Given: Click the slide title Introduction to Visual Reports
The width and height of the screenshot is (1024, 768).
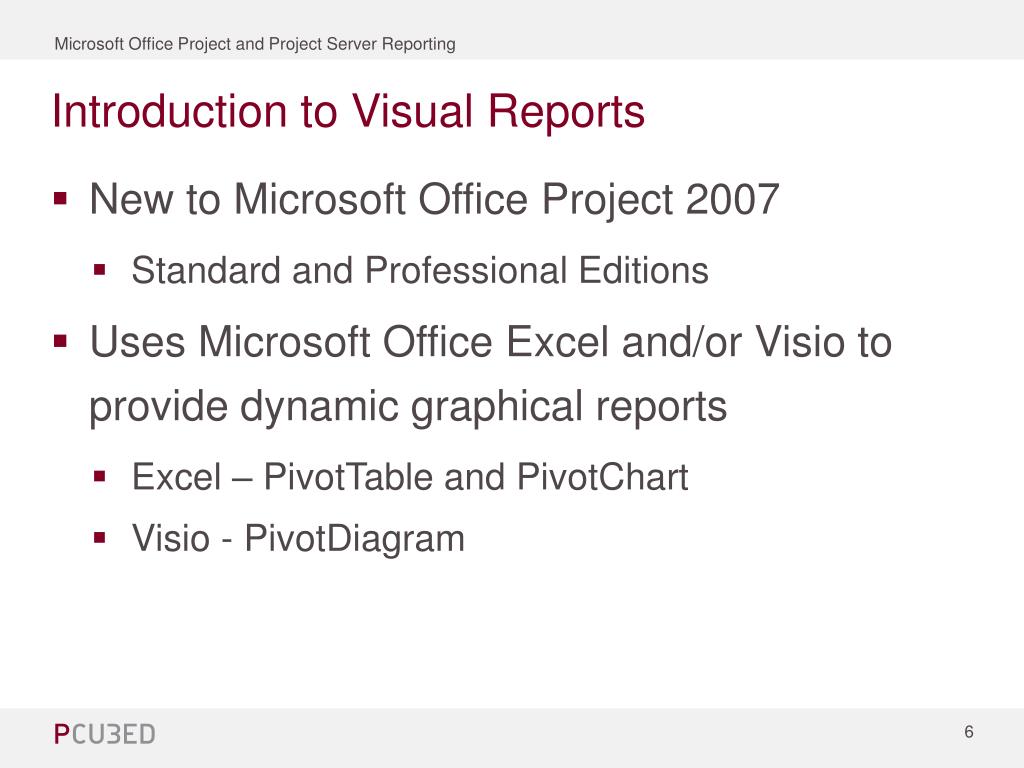Looking at the screenshot, I should (348, 112).
